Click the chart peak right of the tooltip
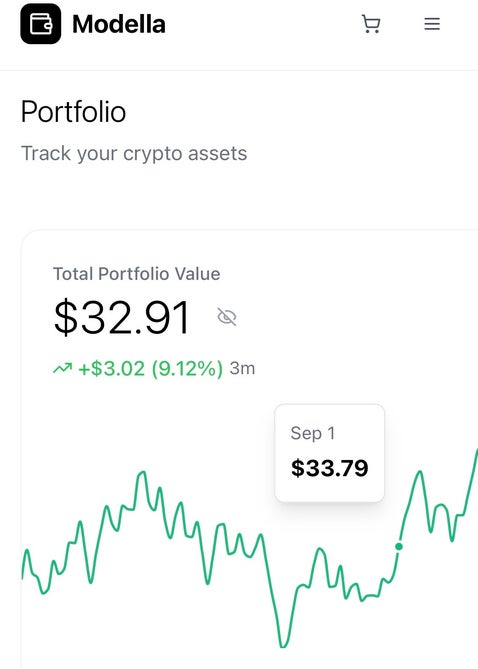Image resolution: width=478 pixels, height=669 pixels. click(420, 472)
